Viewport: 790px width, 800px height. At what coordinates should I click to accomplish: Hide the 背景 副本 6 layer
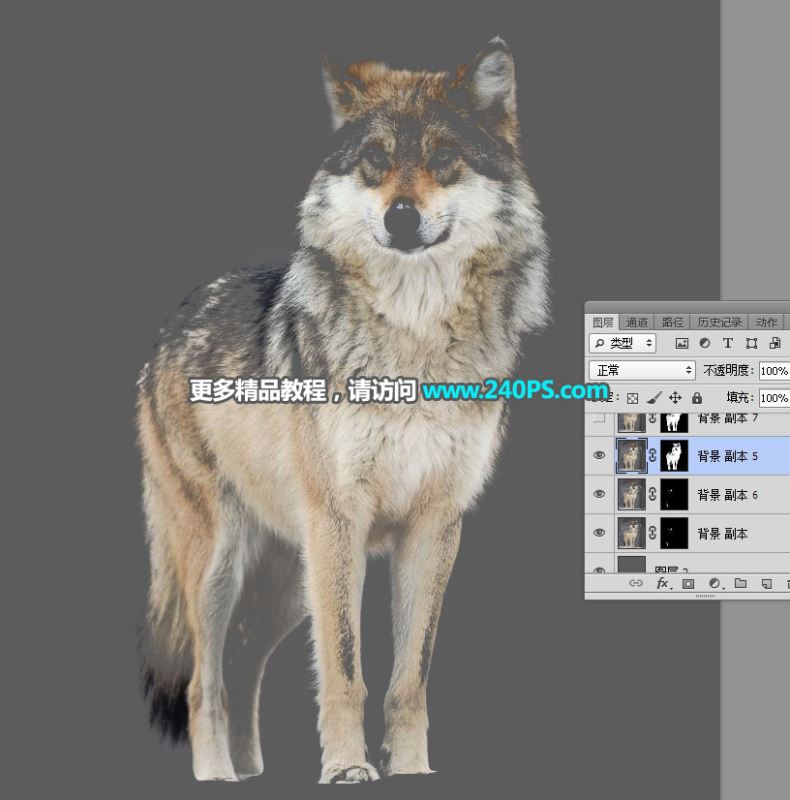click(600, 494)
